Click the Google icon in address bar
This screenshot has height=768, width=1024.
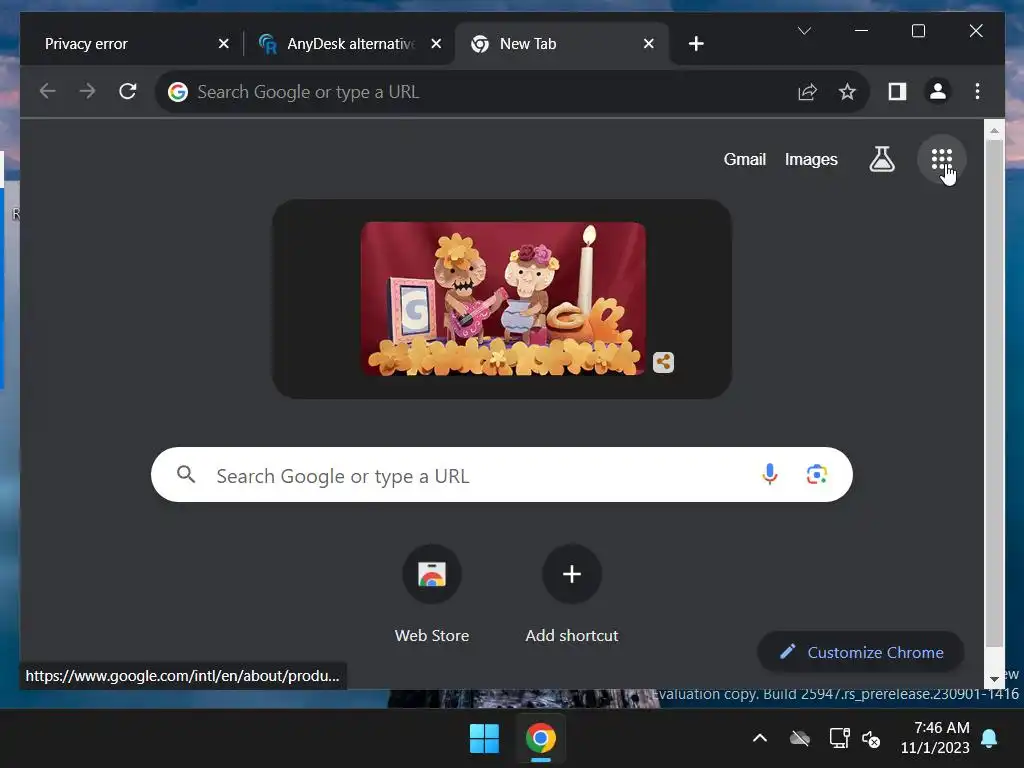178,91
